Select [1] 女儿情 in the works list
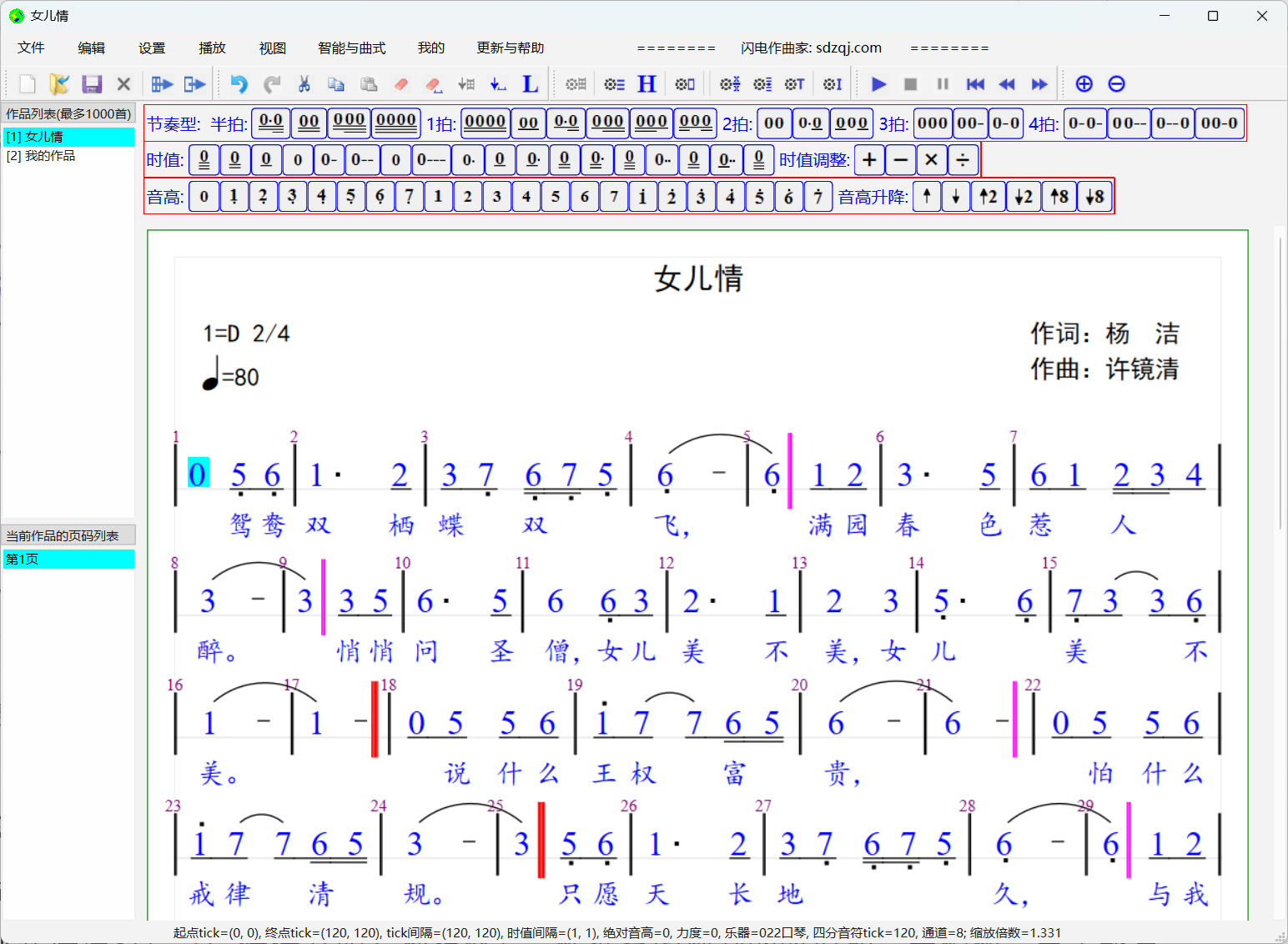The height and width of the screenshot is (944, 1288). pos(68,137)
